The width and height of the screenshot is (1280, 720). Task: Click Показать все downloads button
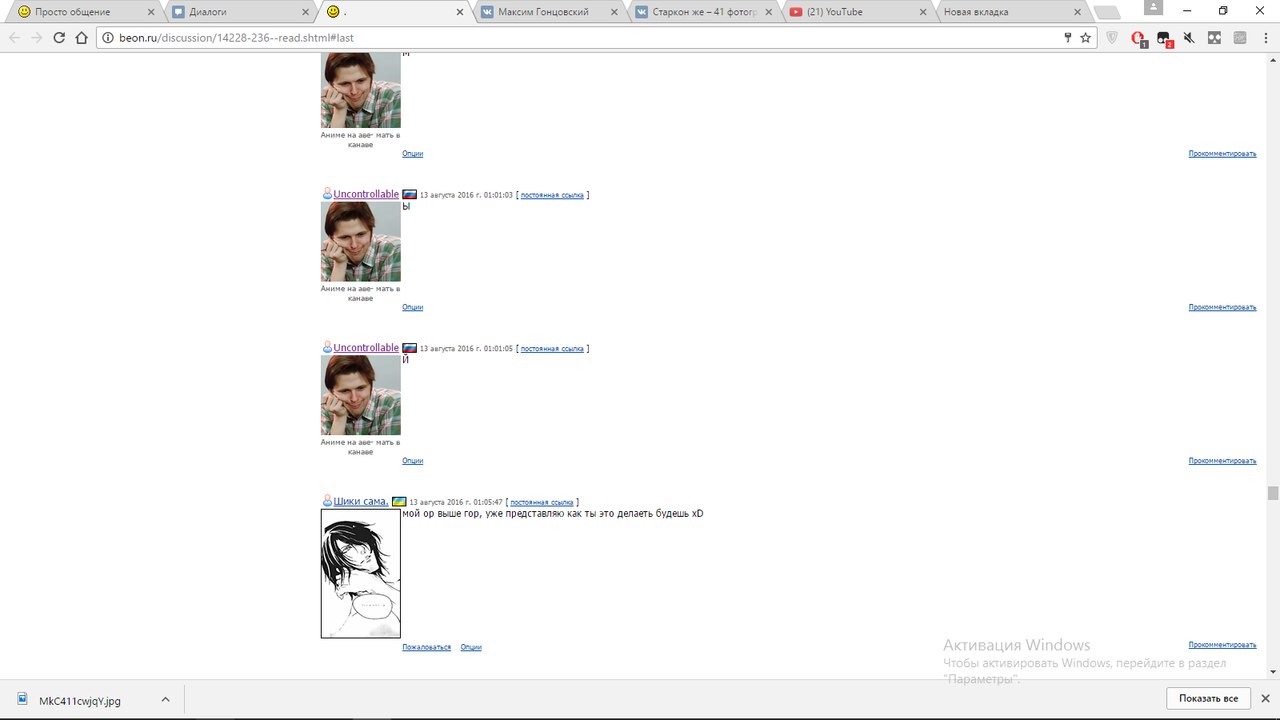[x=1208, y=698]
